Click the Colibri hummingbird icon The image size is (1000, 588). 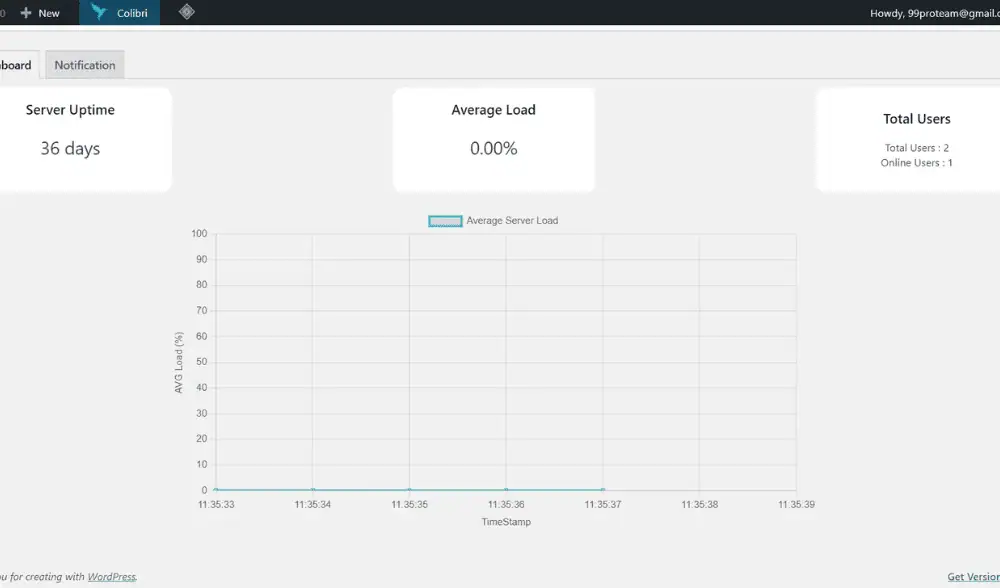click(x=98, y=12)
